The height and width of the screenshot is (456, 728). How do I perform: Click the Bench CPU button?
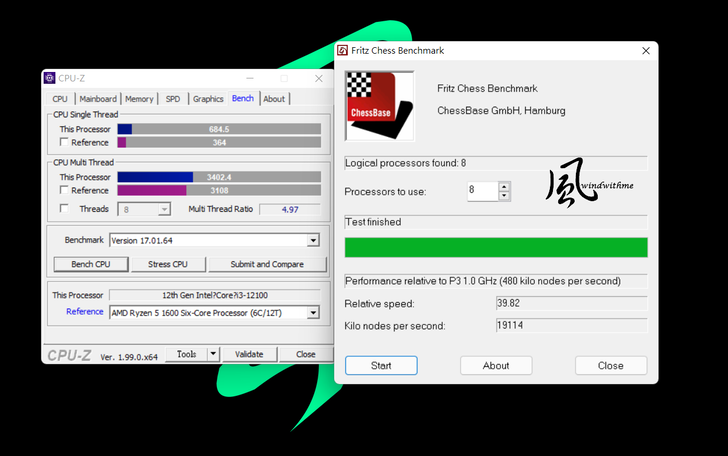point(91,264)
